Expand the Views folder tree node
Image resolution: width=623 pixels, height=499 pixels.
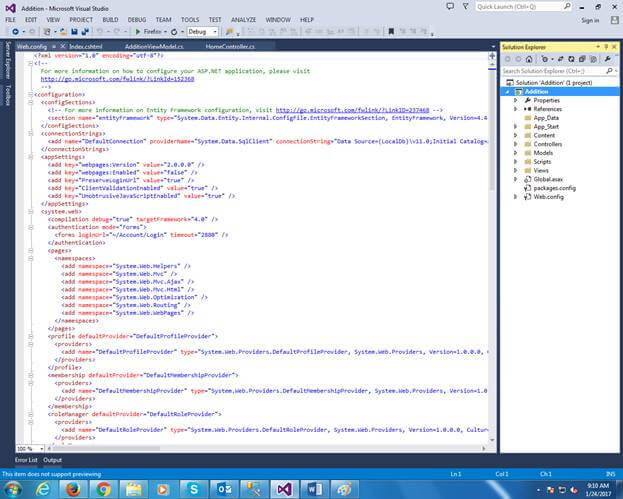tap(516, 170)
